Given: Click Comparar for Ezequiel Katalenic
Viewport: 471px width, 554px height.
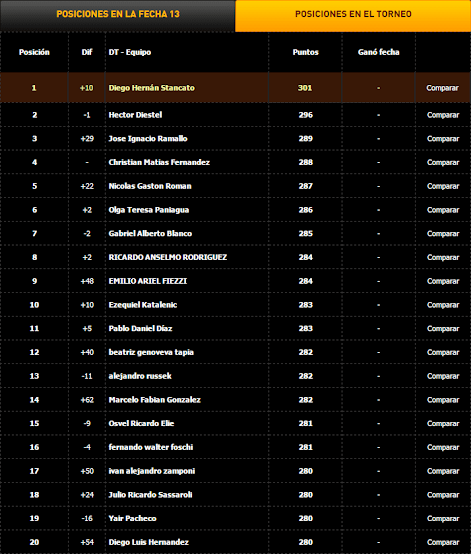Looking at the screenshot, I should pos(443,305).
